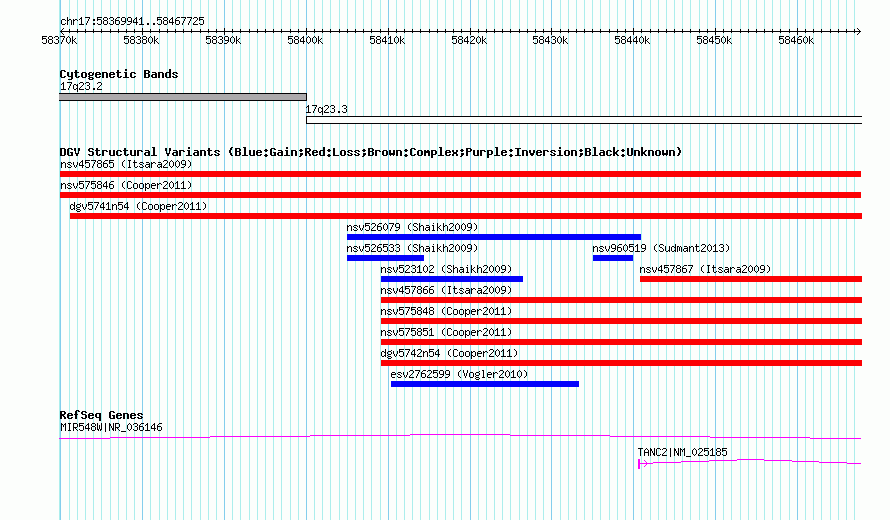Viewport: 890px width, 520px height.
Task: Click the 58430k ruler tick label
Action: [551, 40]
